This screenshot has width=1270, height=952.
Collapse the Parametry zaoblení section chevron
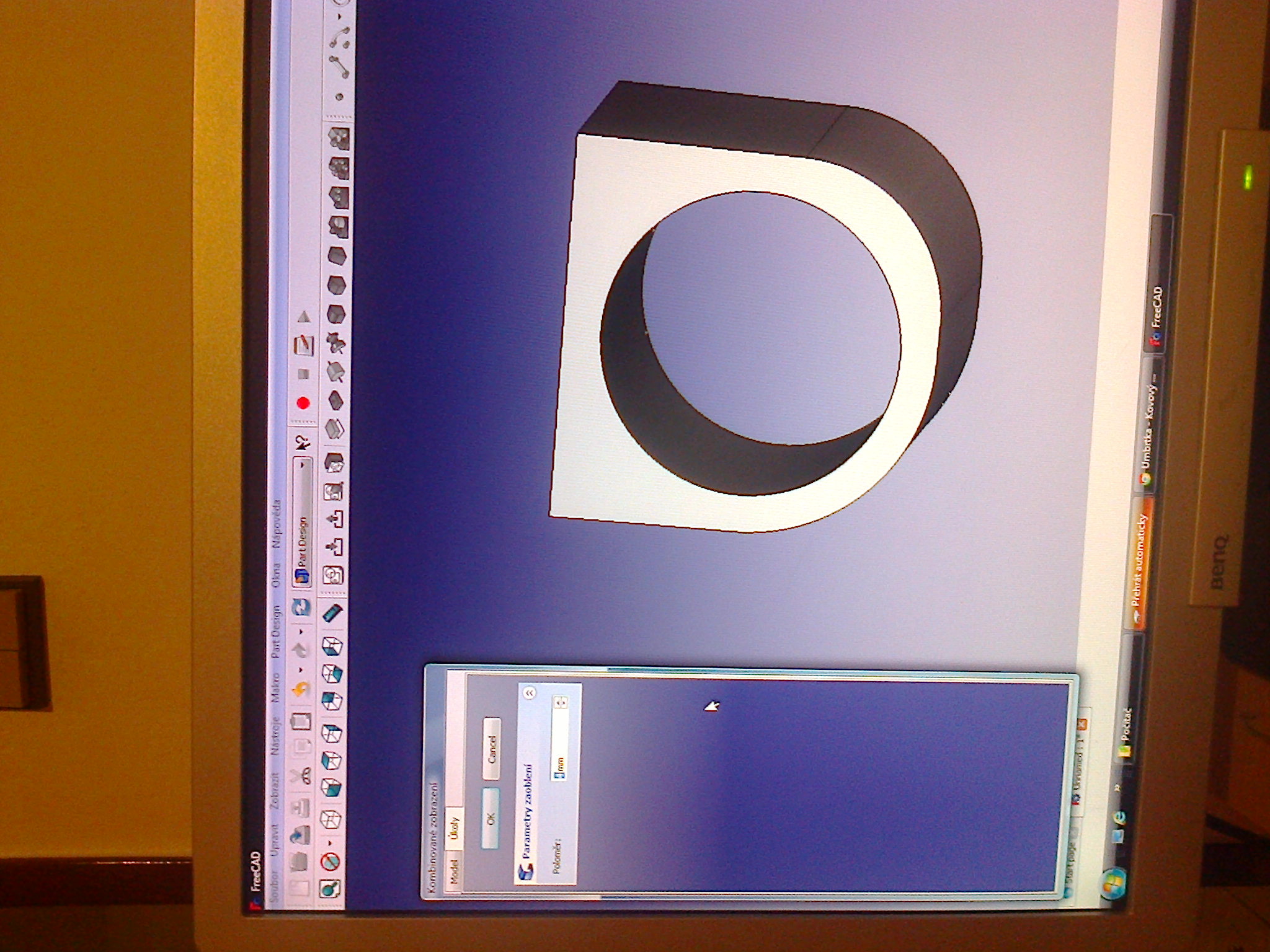pos(529,693)
